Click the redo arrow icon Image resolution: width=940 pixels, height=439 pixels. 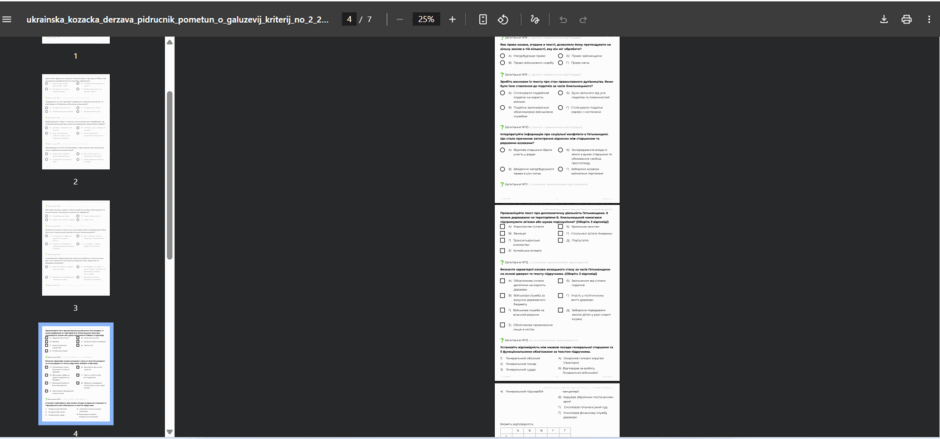click(x=583, y=19)
